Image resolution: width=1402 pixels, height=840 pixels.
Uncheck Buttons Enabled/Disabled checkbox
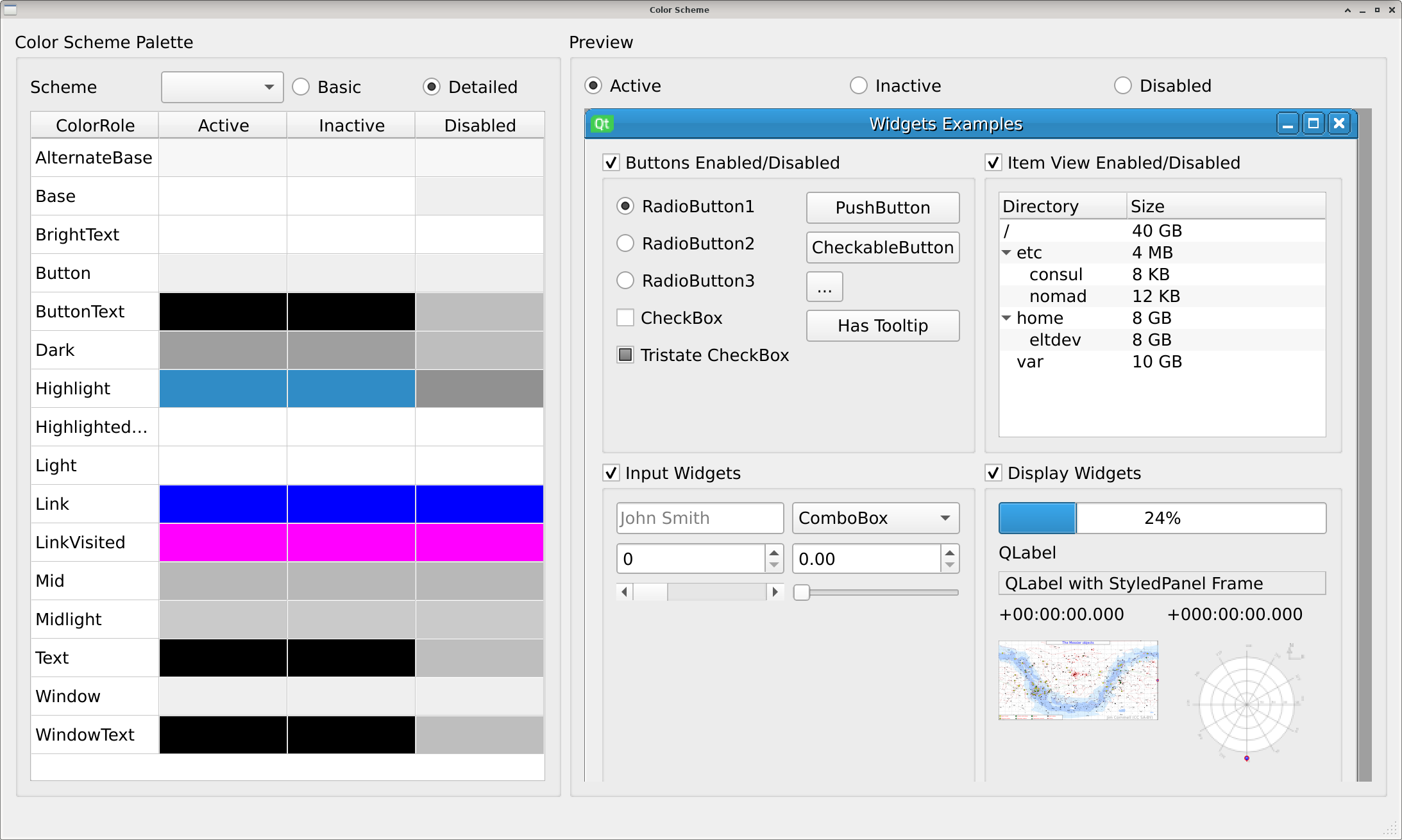[x=611, y=162]
